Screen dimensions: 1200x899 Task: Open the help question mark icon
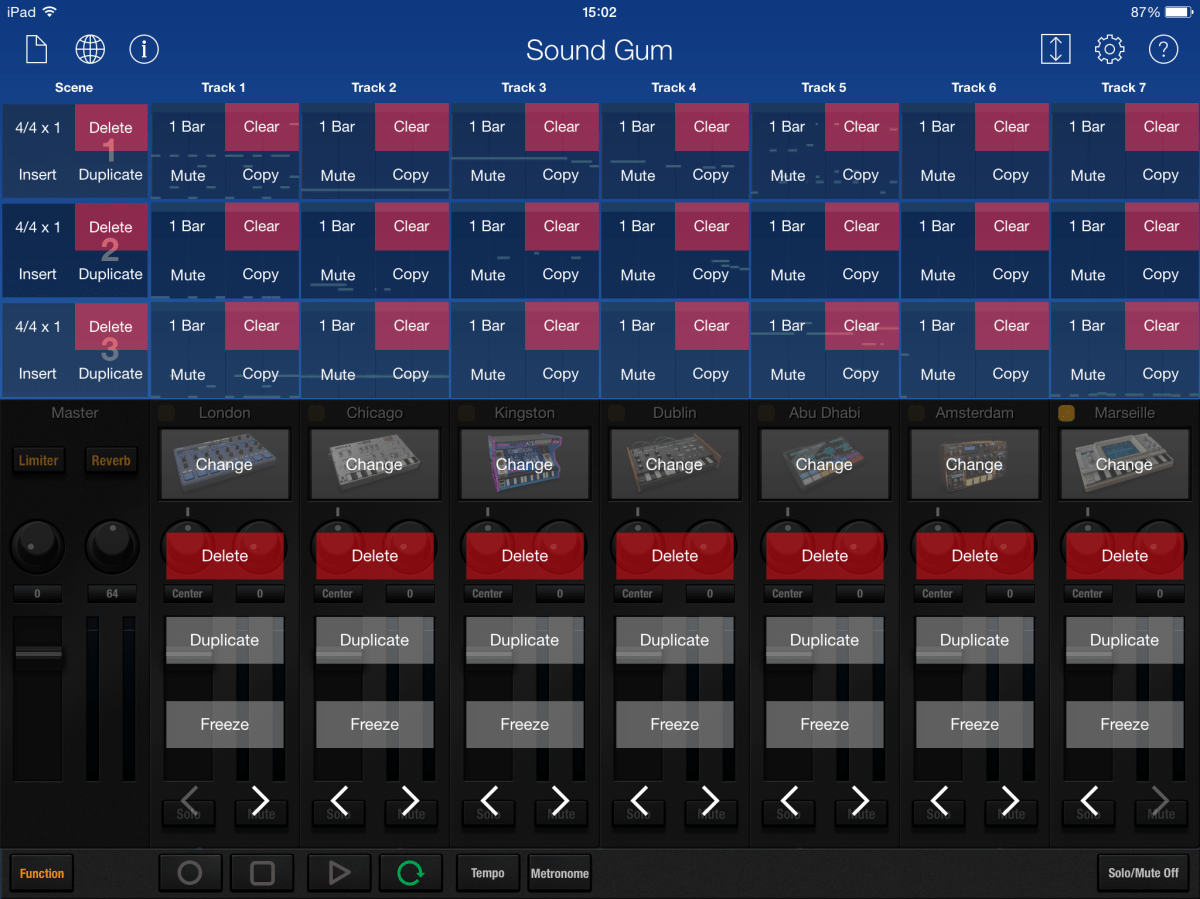(1163, 49)
